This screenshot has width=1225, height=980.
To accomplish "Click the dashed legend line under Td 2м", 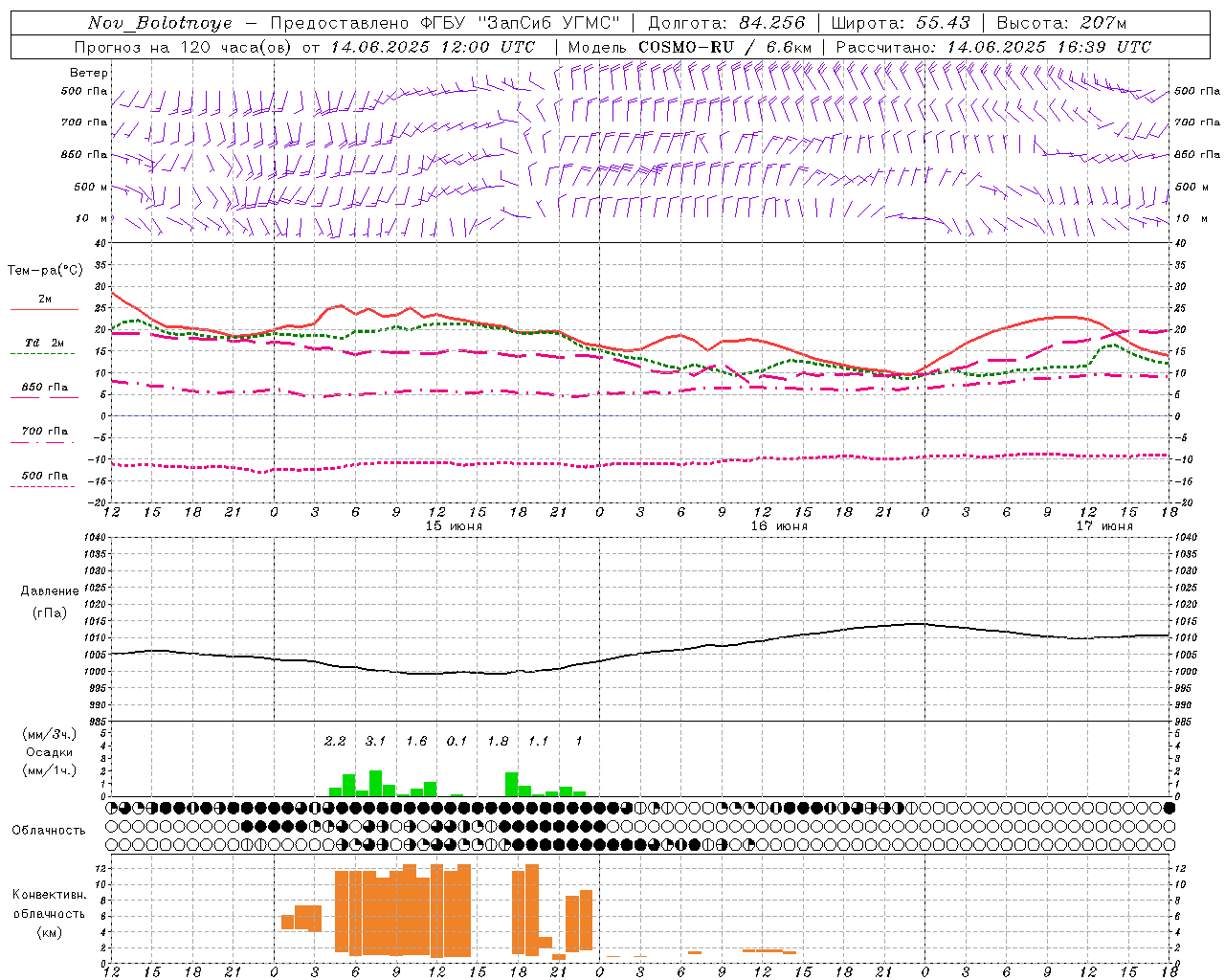I will pyautogui.click(x=44, y=354).
